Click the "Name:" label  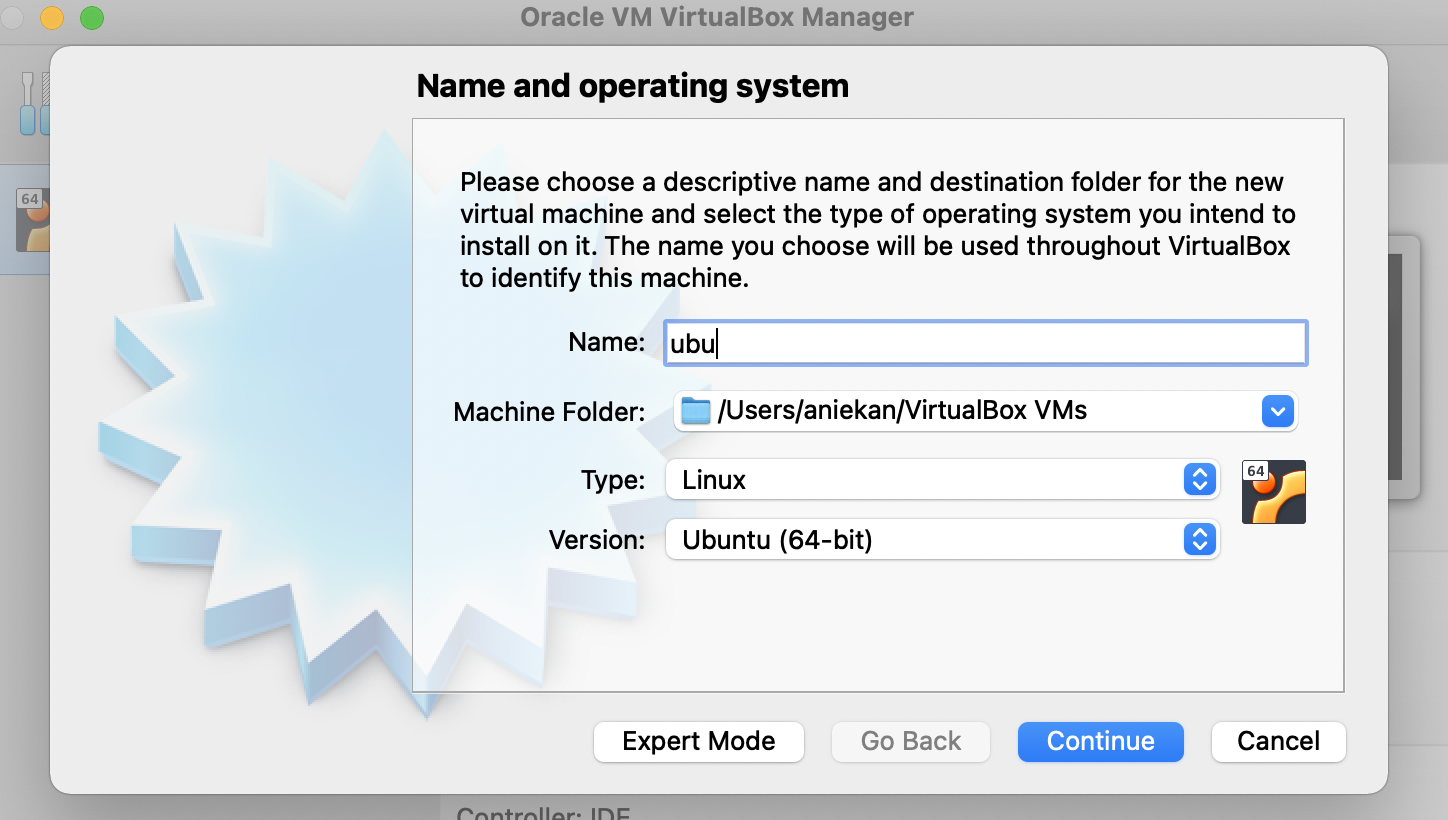(x=607, y=342)
